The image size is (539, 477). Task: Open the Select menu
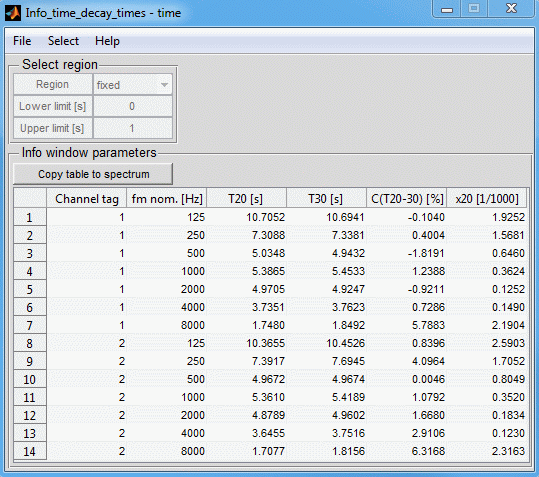pyautogui.click(x=63, y=41)
